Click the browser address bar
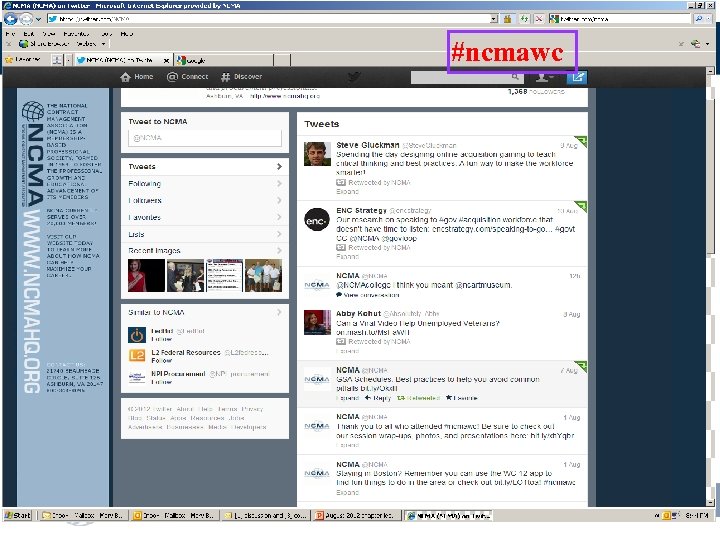This screenshot has width=720, height=540. [x=271, y=19]
